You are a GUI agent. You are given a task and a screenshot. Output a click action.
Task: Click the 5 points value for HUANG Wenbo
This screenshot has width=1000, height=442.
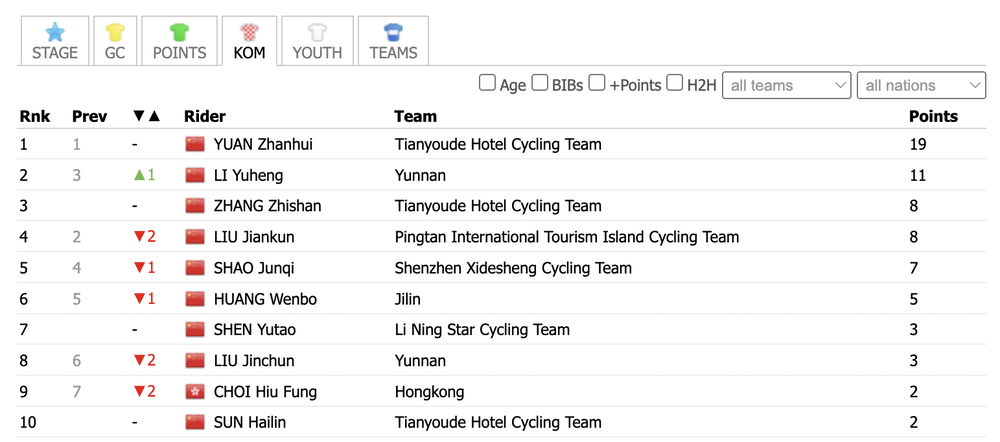point(913,299)
